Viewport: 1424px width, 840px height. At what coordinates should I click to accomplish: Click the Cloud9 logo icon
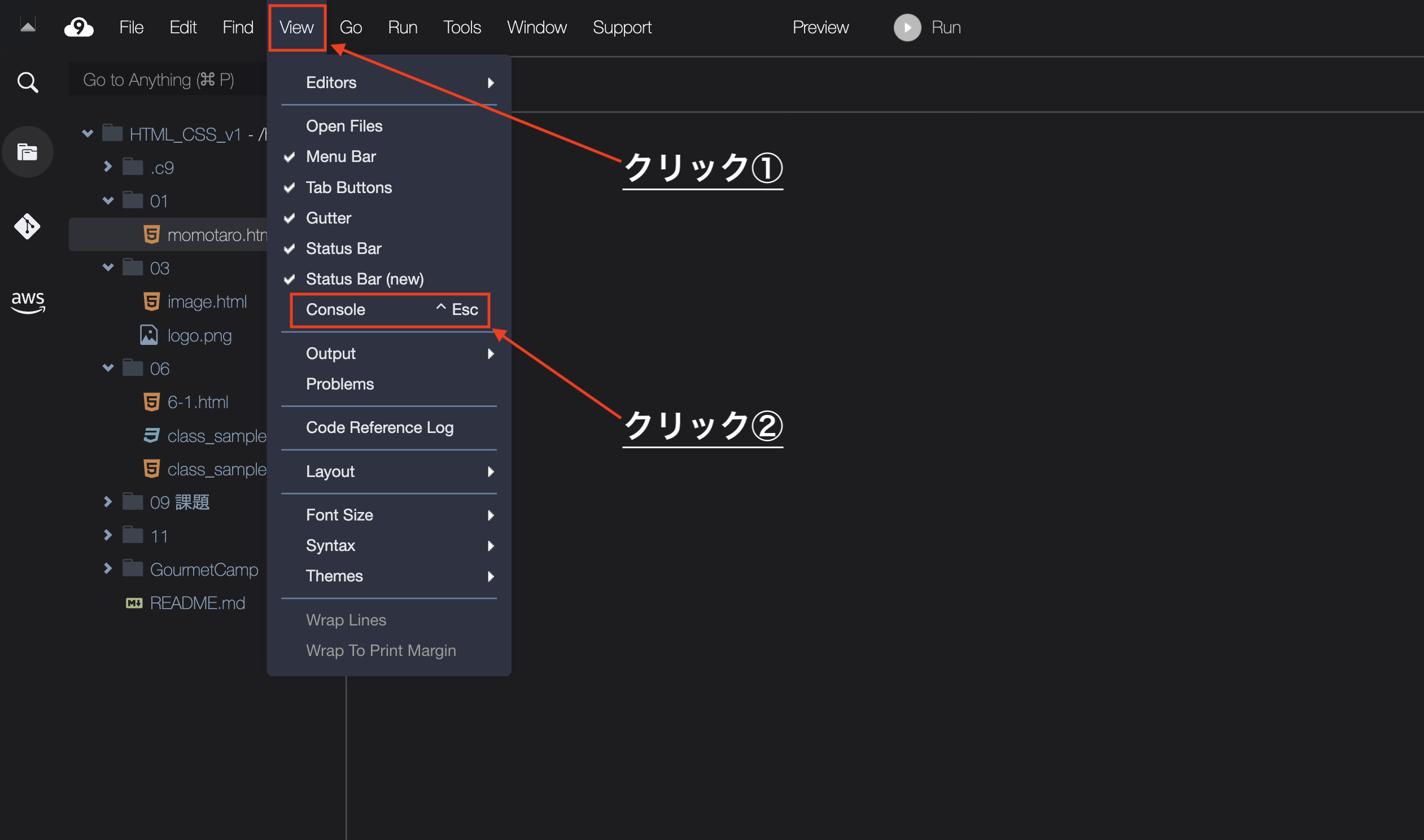[78, 27]
